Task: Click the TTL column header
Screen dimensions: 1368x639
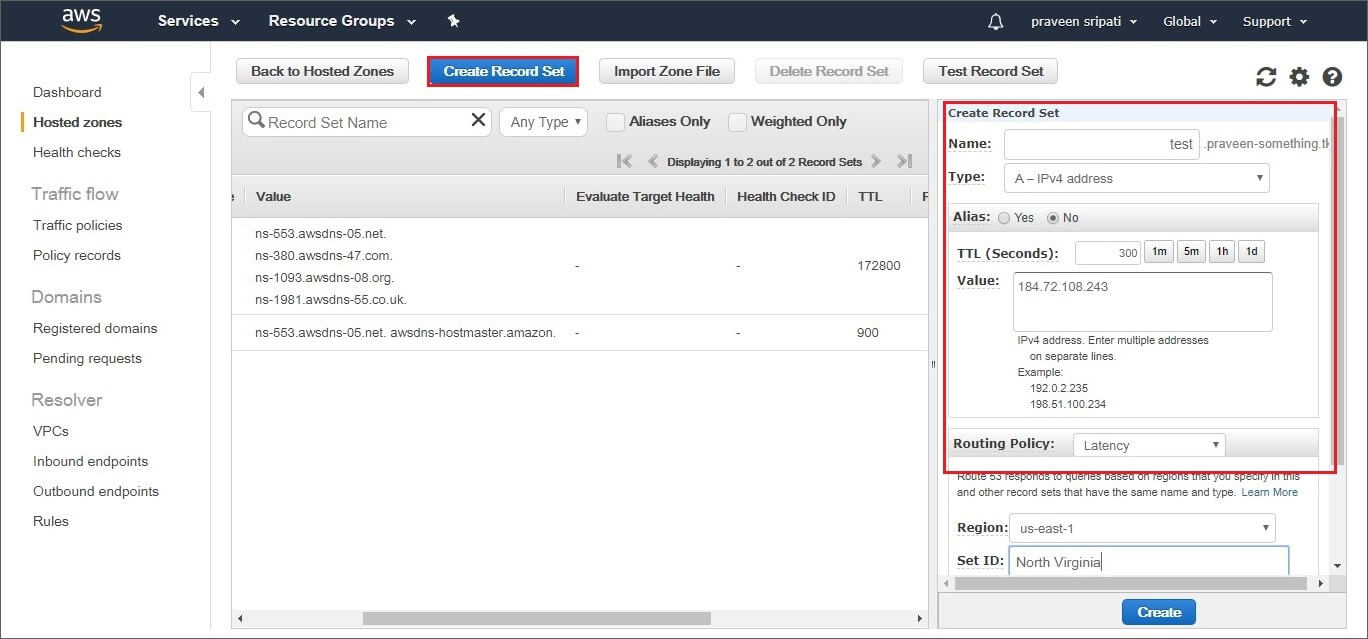Action: coord(870,196)
